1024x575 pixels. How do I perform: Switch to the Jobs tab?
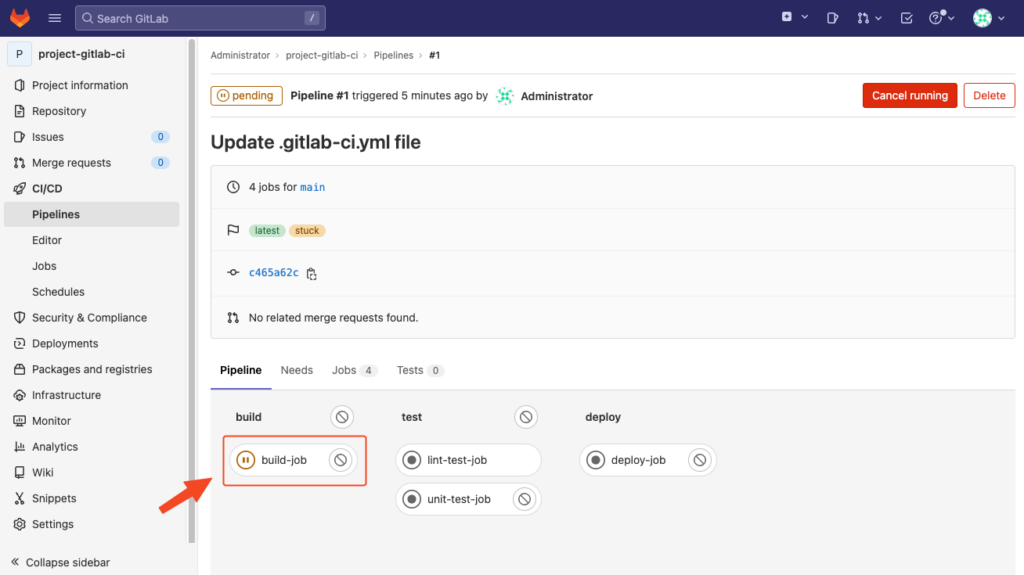pos(354,370)
